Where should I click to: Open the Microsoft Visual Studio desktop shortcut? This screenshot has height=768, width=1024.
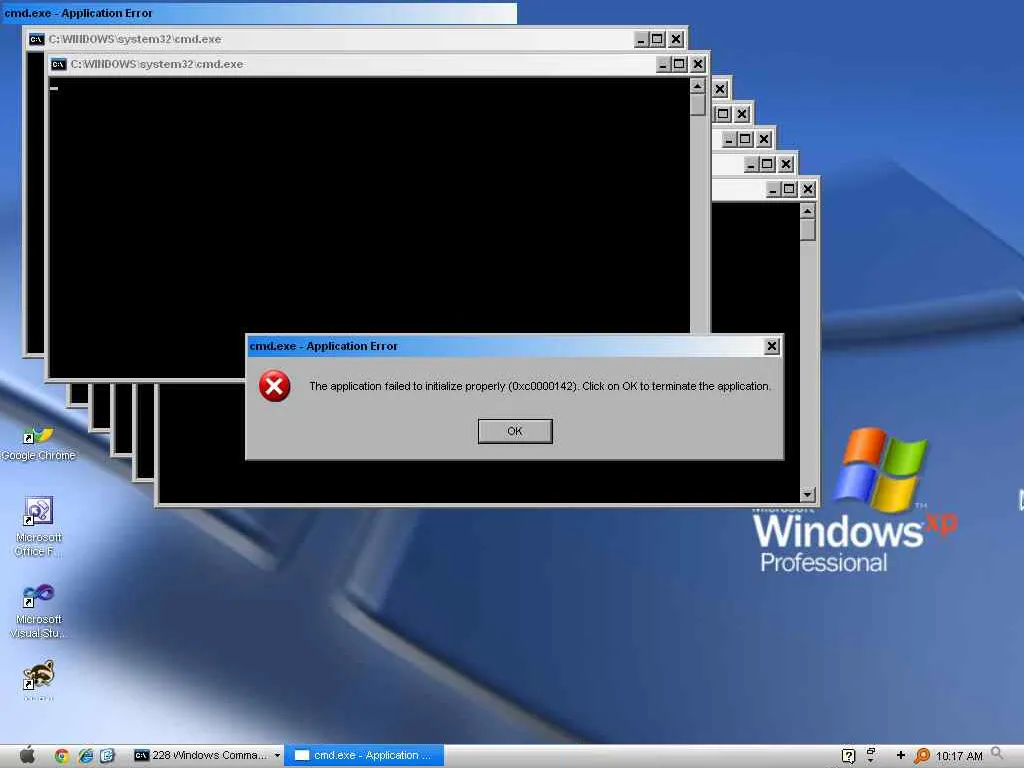(x=39, y=611)
